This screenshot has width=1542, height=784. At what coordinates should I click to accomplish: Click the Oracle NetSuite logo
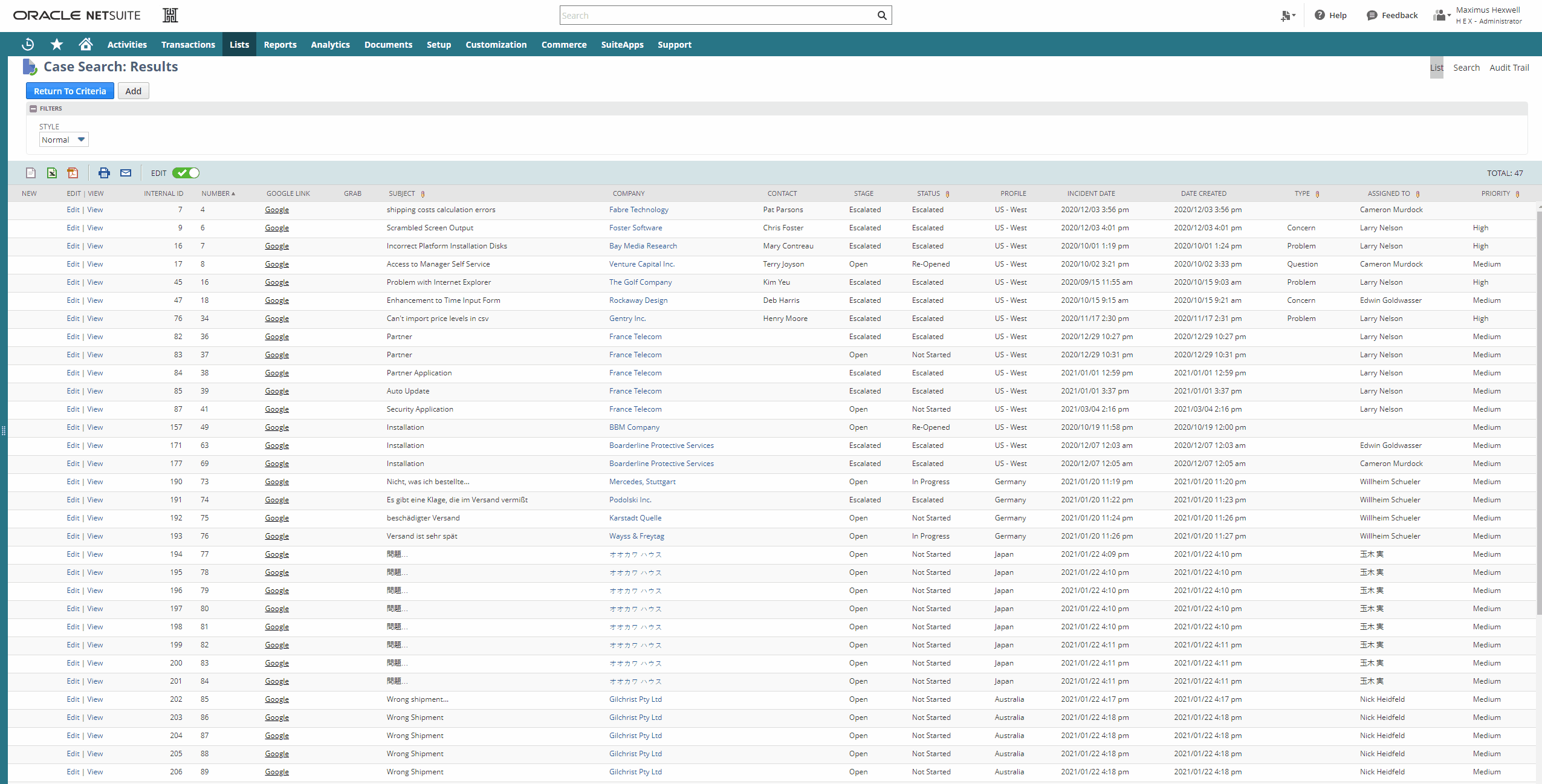coord(77,15)
